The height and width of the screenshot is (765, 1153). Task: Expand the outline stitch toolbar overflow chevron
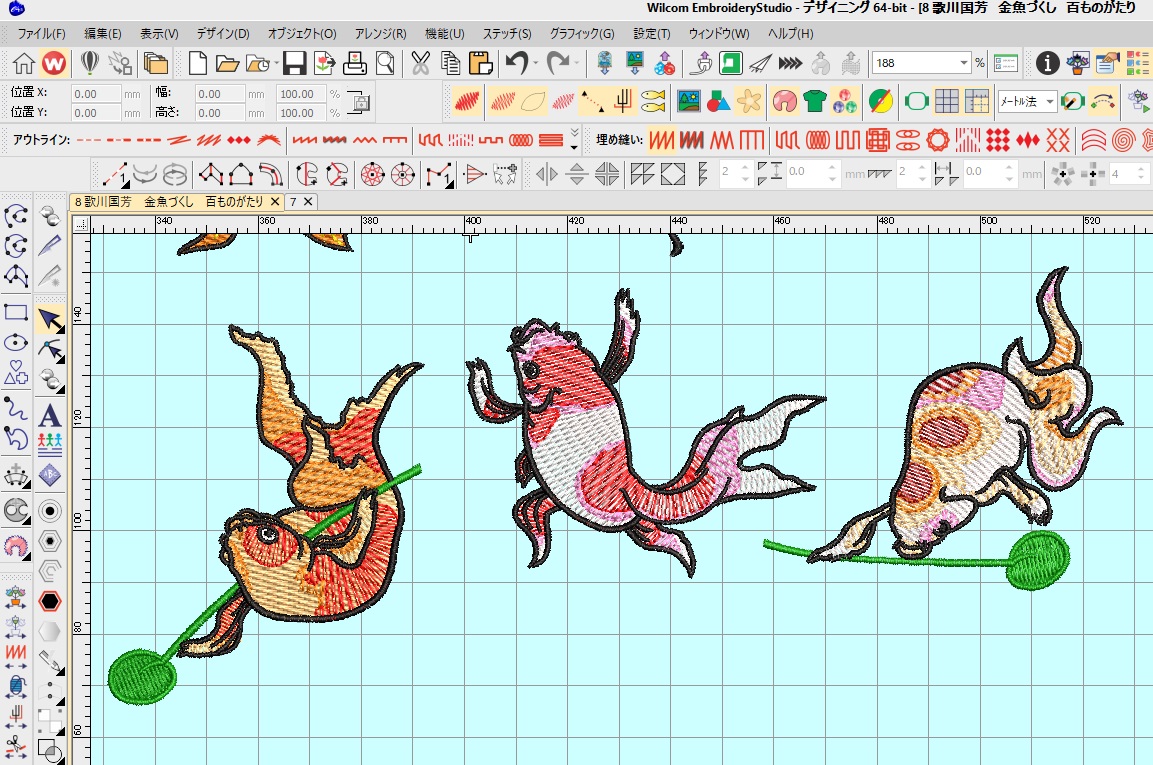(574, 140)
